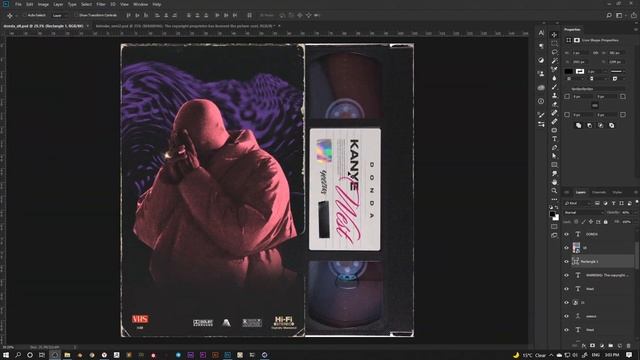Open the Filter menu
Viewport: 640px width, 360px height.
click(101, 4)
